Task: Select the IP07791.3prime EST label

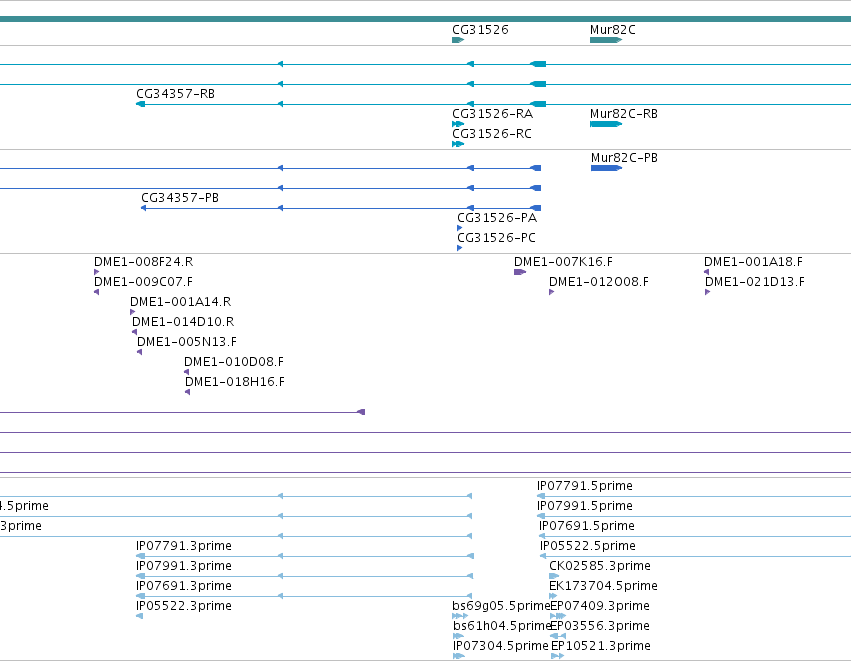Action: [x=184, y=546]
